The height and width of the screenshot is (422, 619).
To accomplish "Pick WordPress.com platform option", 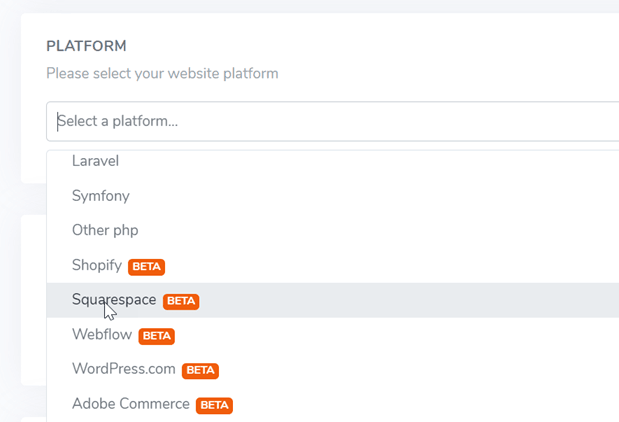I will tap(332, 369).
